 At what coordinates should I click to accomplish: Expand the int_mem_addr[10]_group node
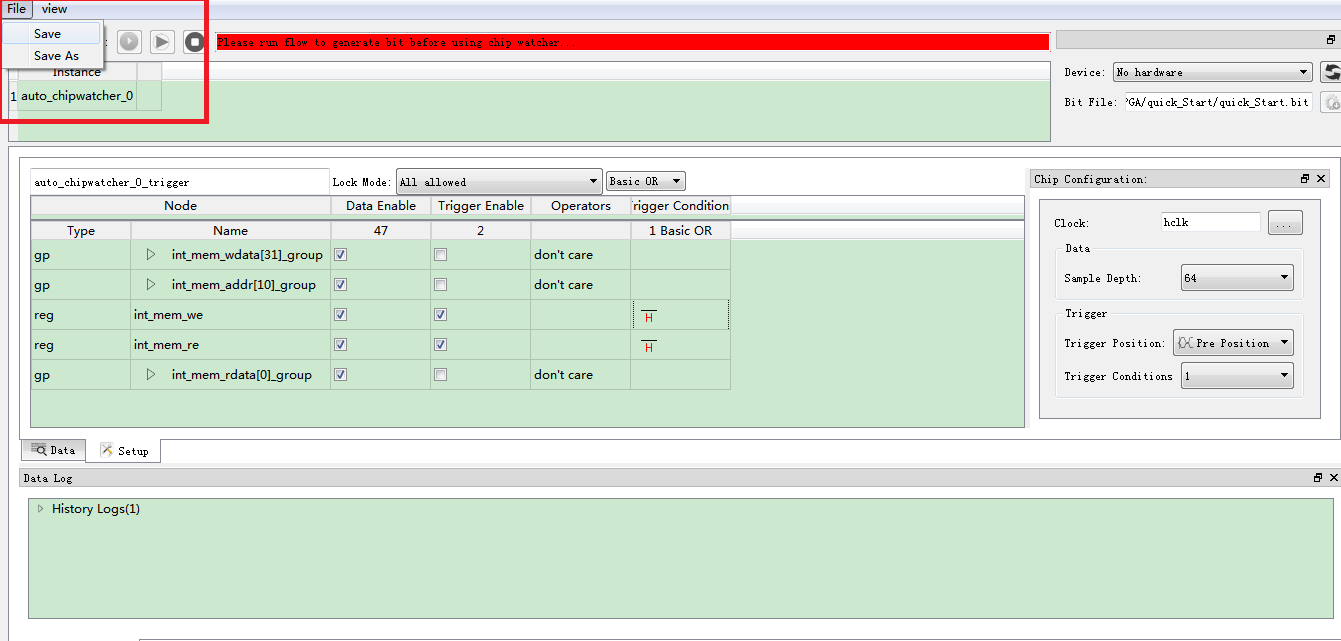coord(151,285)
